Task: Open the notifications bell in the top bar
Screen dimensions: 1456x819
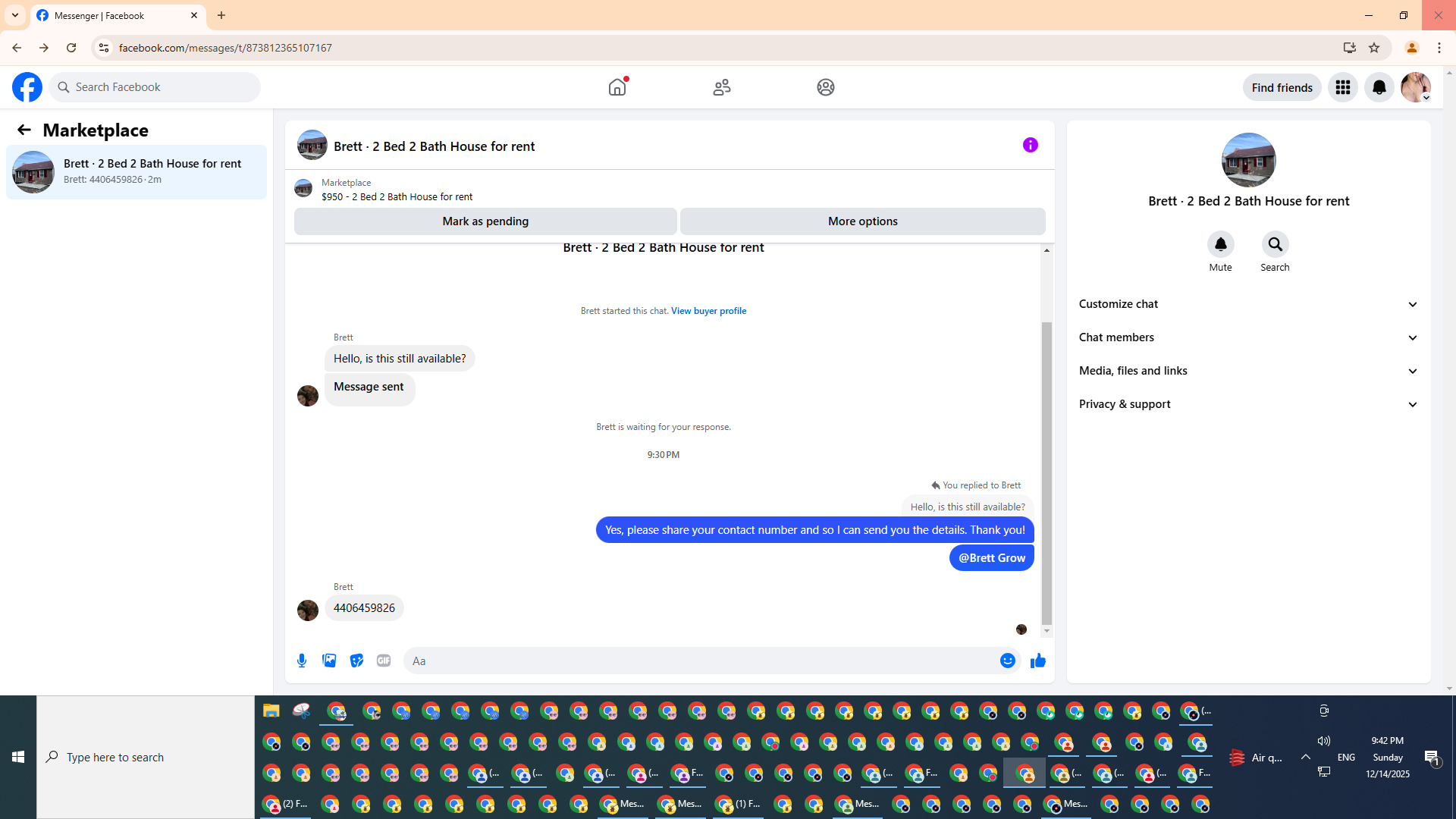Action: click(x=1379, y=87)
